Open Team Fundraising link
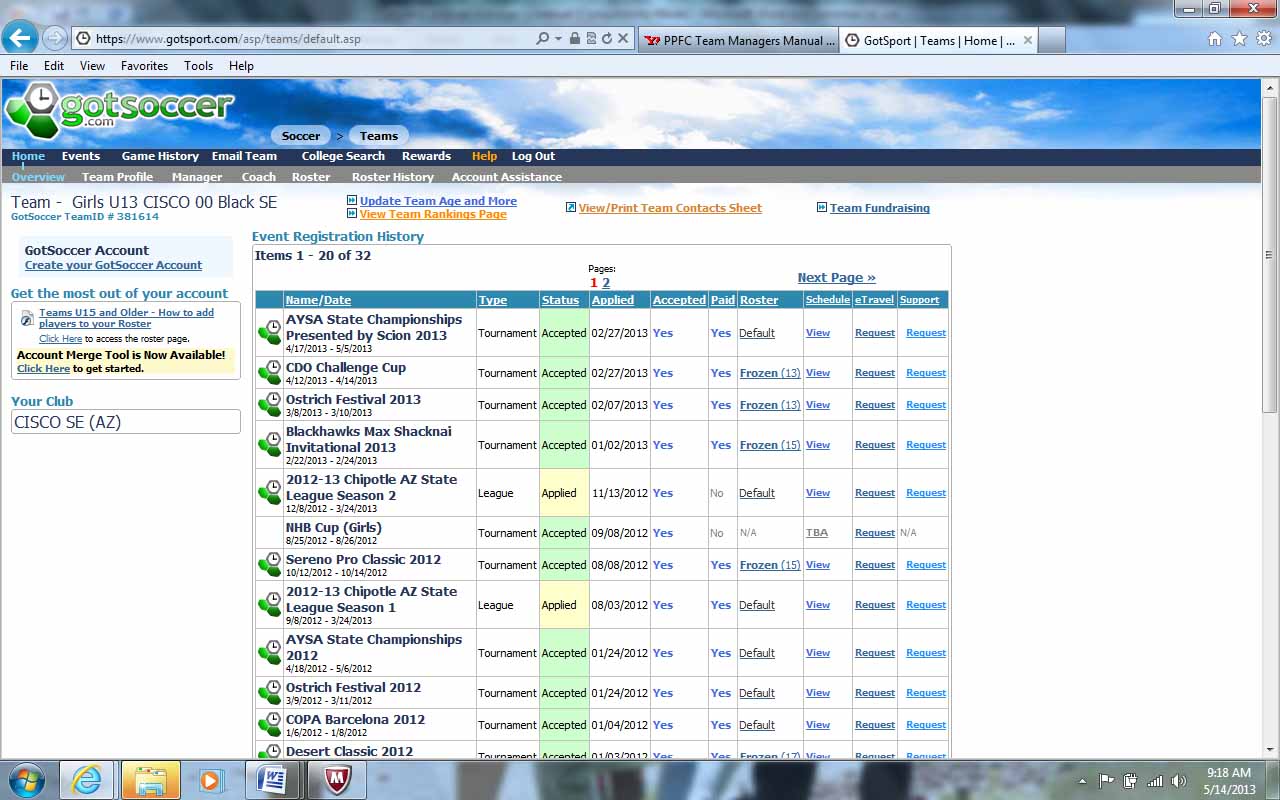Image resolution: width=1280 pixels, height=800 pixels. (880, 208)
